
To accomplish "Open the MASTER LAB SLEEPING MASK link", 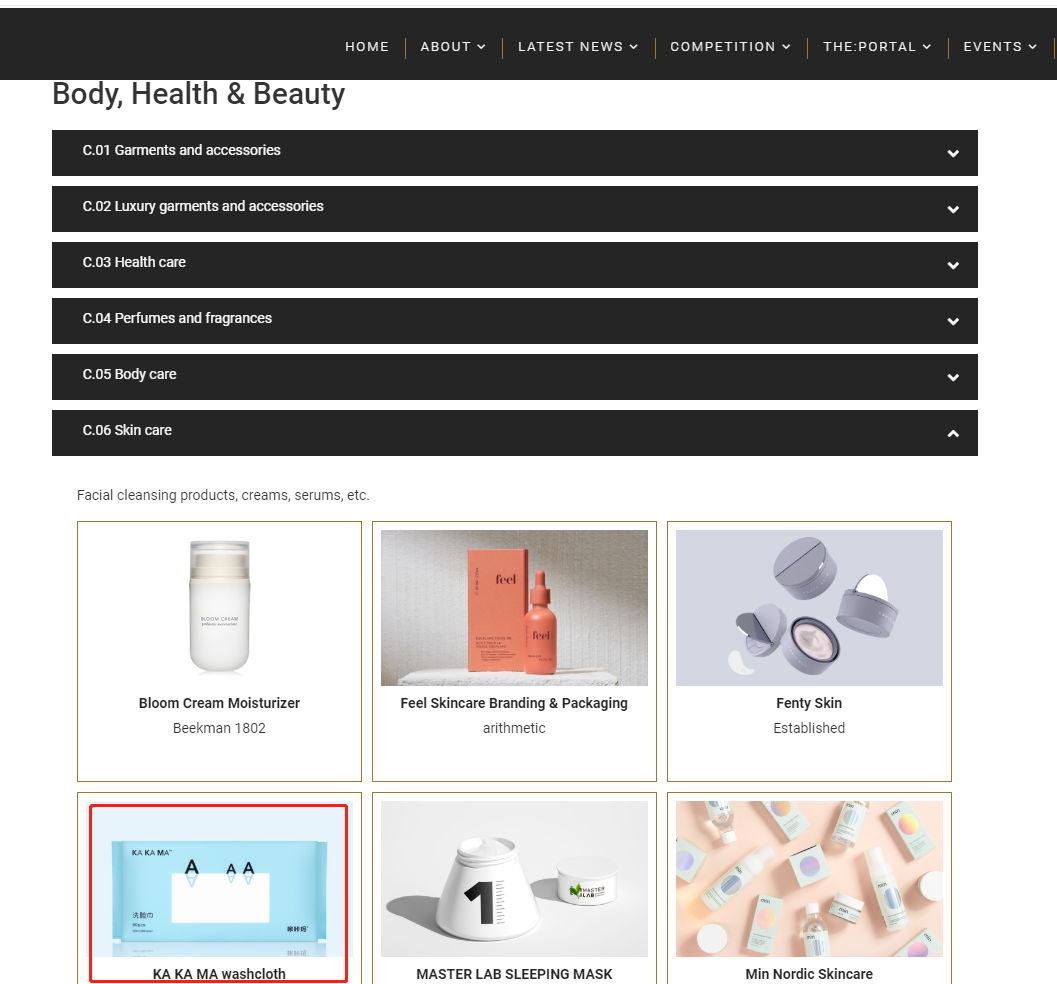I will click(x=514, y=974).
